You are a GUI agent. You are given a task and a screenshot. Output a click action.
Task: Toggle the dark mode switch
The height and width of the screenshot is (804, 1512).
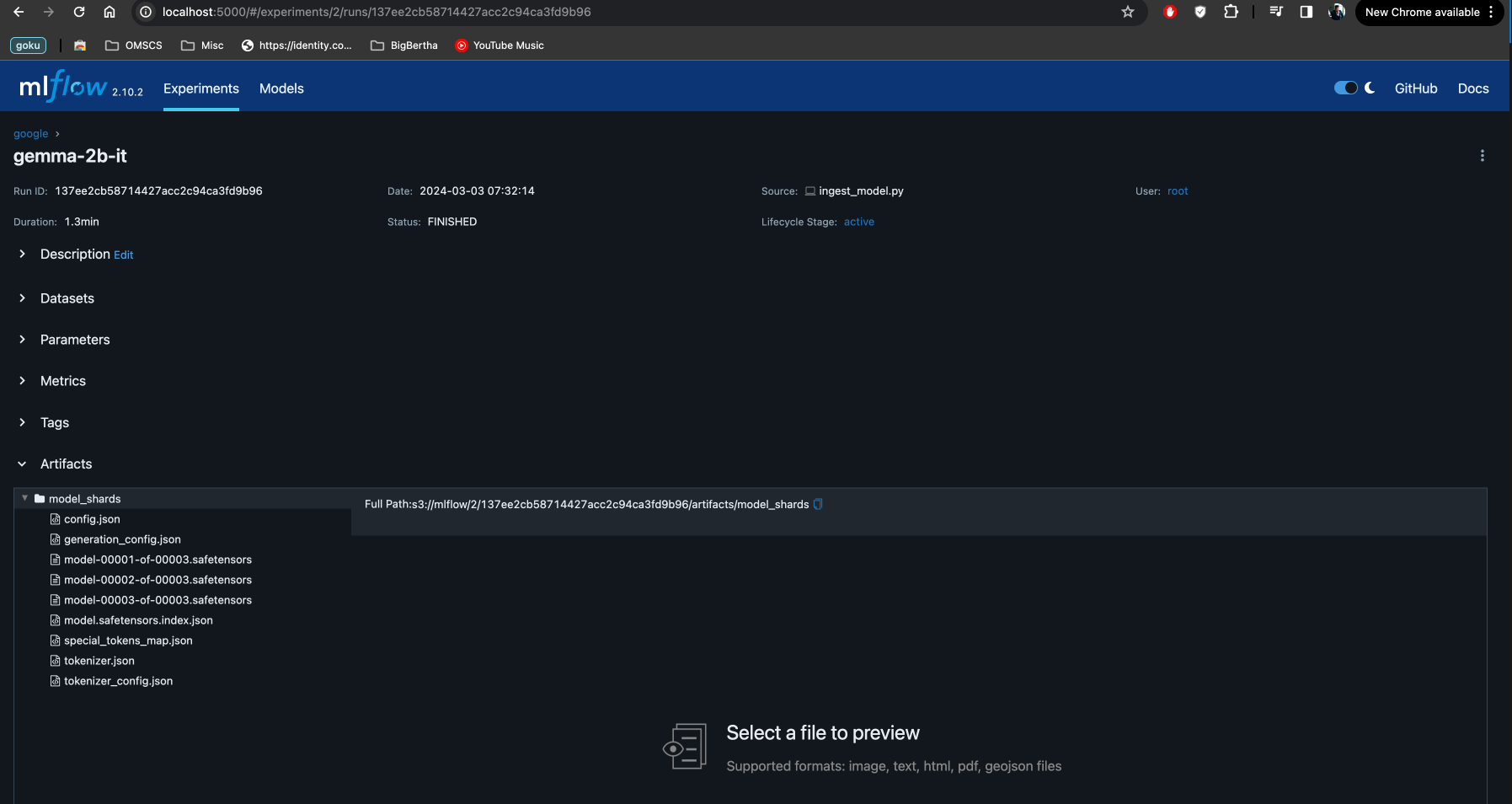[x=1345, y=88]
